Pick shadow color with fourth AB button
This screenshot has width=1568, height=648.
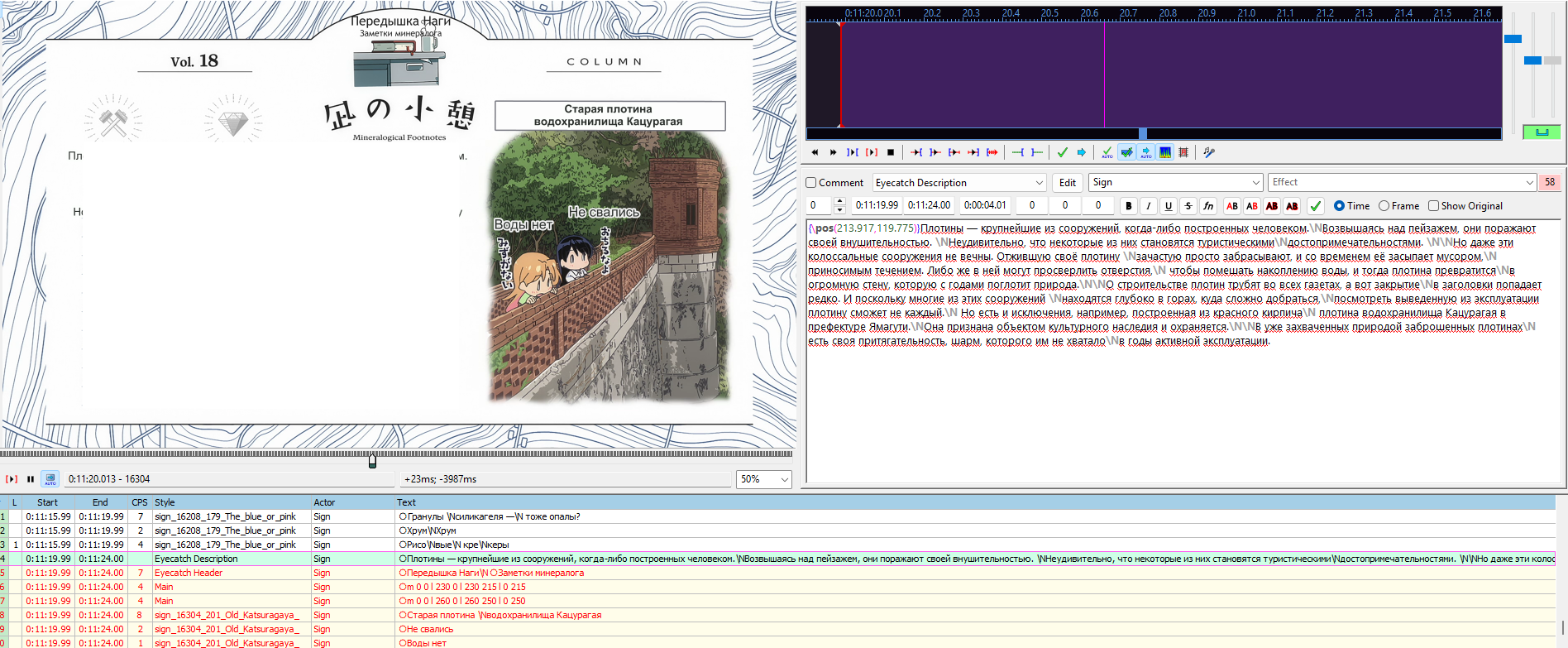[x=1292, y=206]
